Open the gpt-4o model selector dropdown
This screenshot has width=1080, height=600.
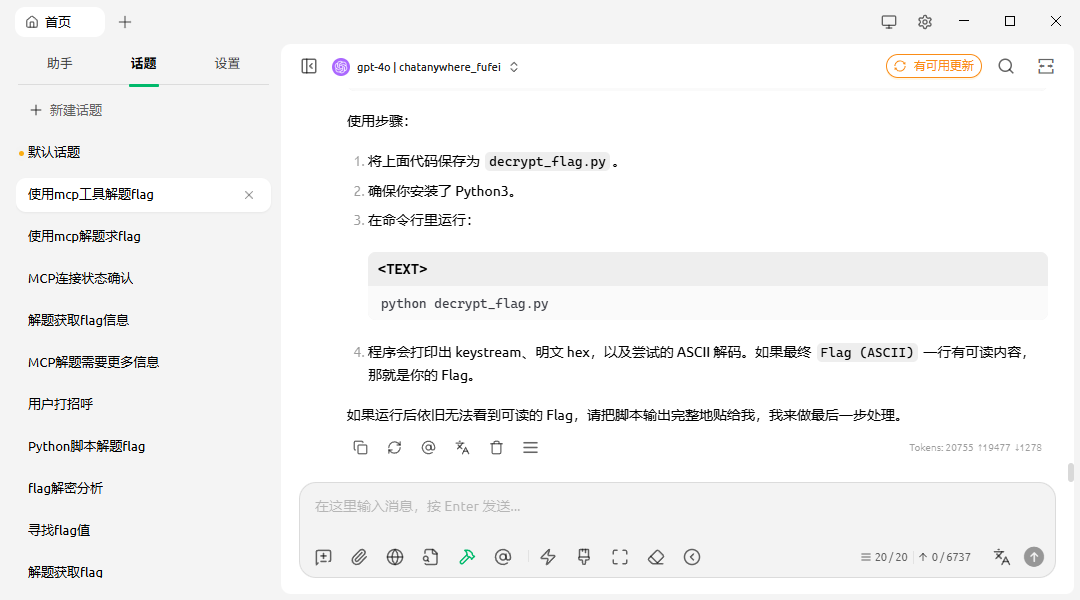point(427,67)
